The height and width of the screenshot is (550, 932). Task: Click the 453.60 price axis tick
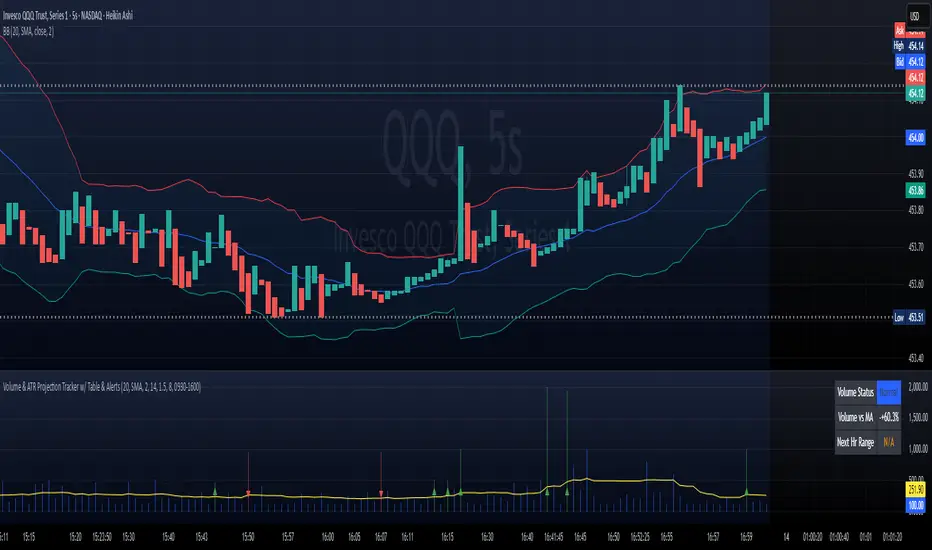click(916, 284)
